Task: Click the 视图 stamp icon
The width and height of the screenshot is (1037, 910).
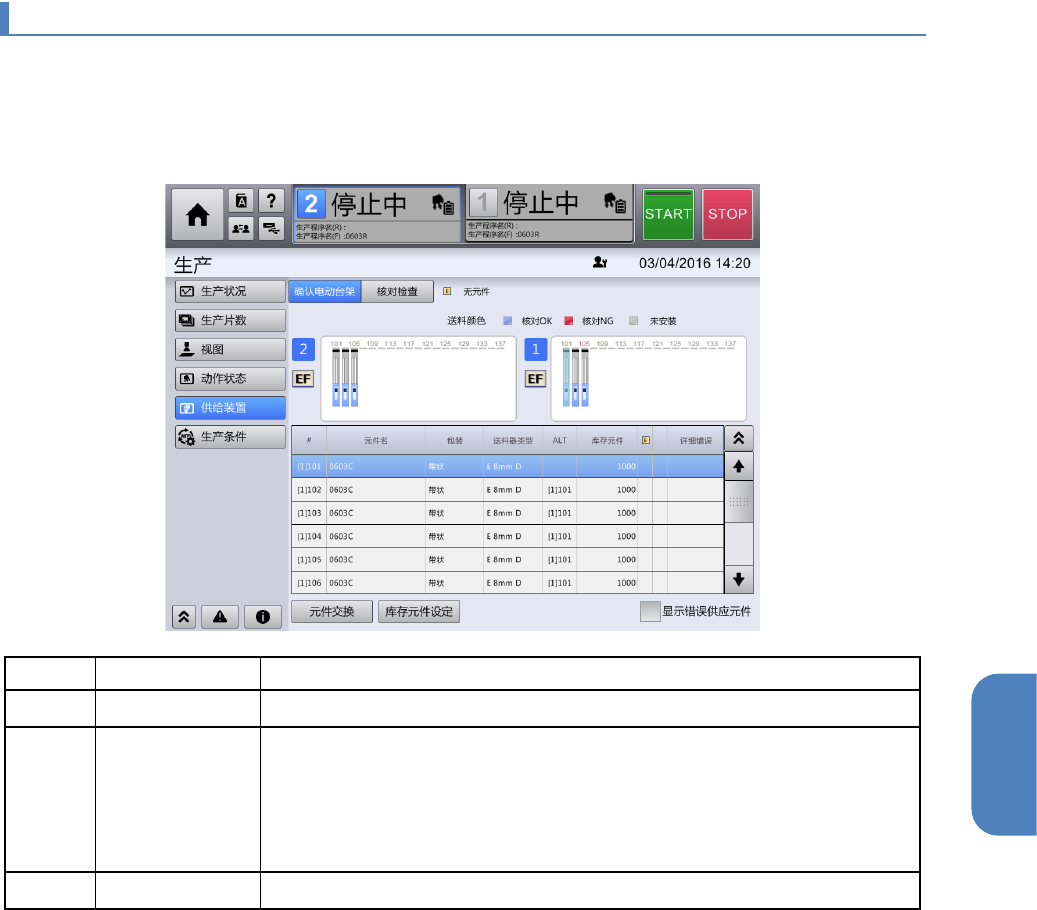Action: pos(187,349)
